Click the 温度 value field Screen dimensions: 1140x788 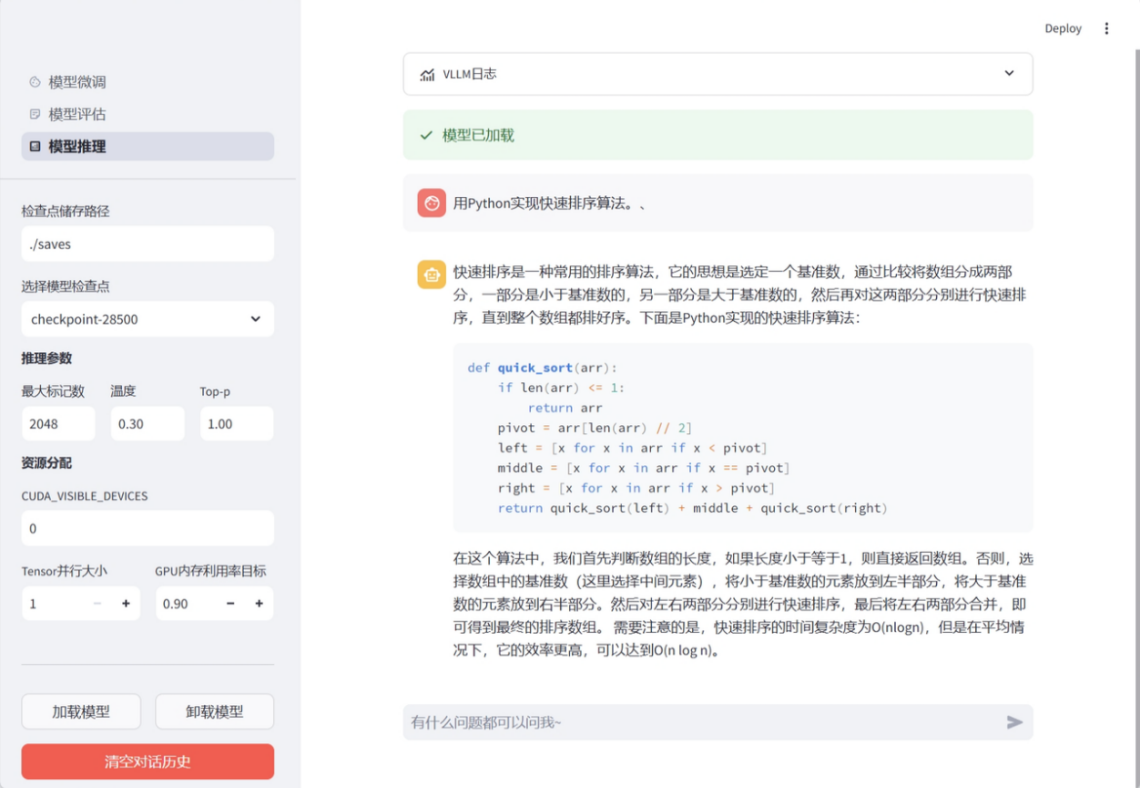click(147, 424)
